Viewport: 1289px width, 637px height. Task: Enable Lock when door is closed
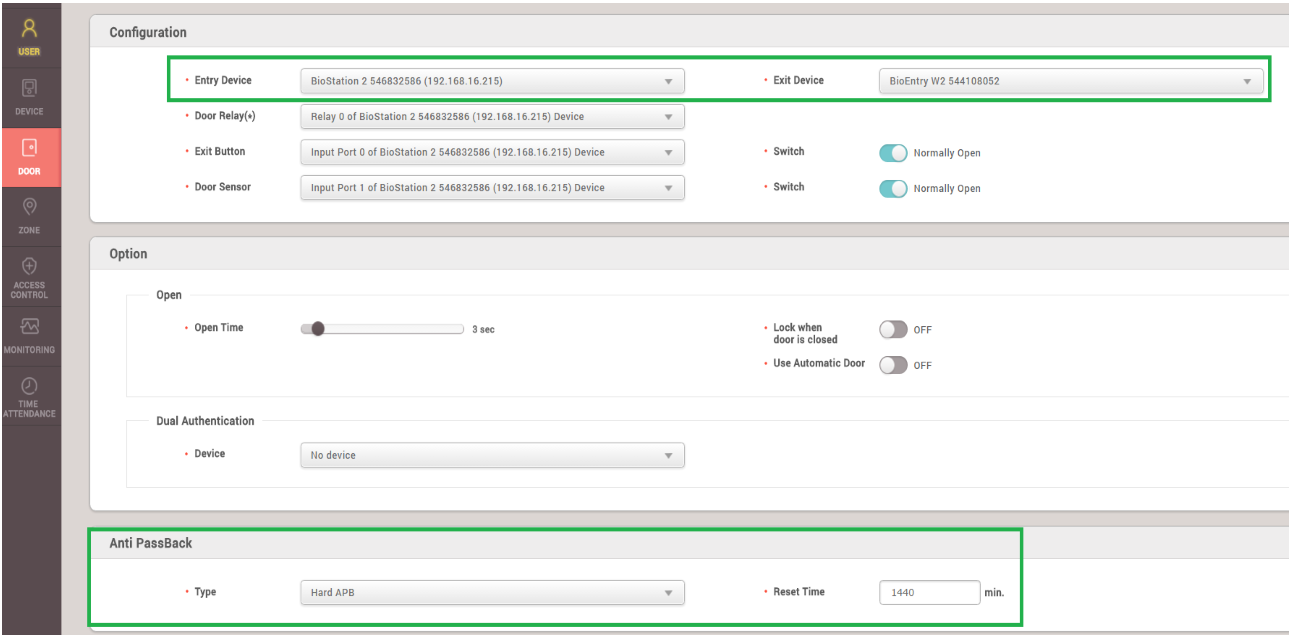click(x=893, y=330)
